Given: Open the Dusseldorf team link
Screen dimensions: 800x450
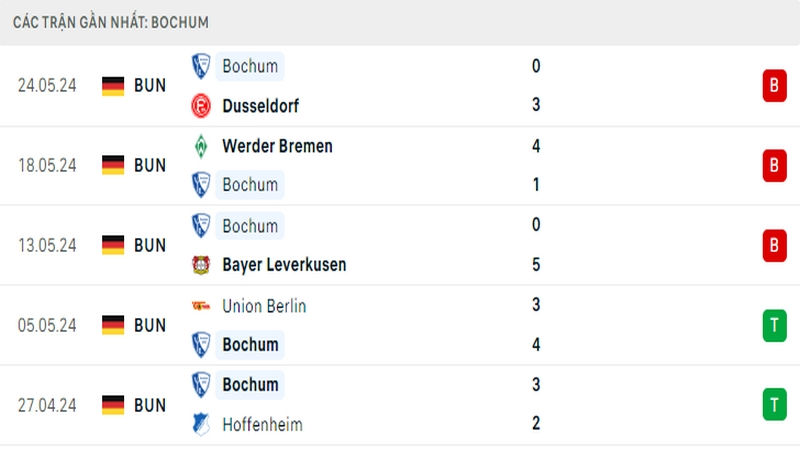Looking at the screenshot, I should point(261,106).
